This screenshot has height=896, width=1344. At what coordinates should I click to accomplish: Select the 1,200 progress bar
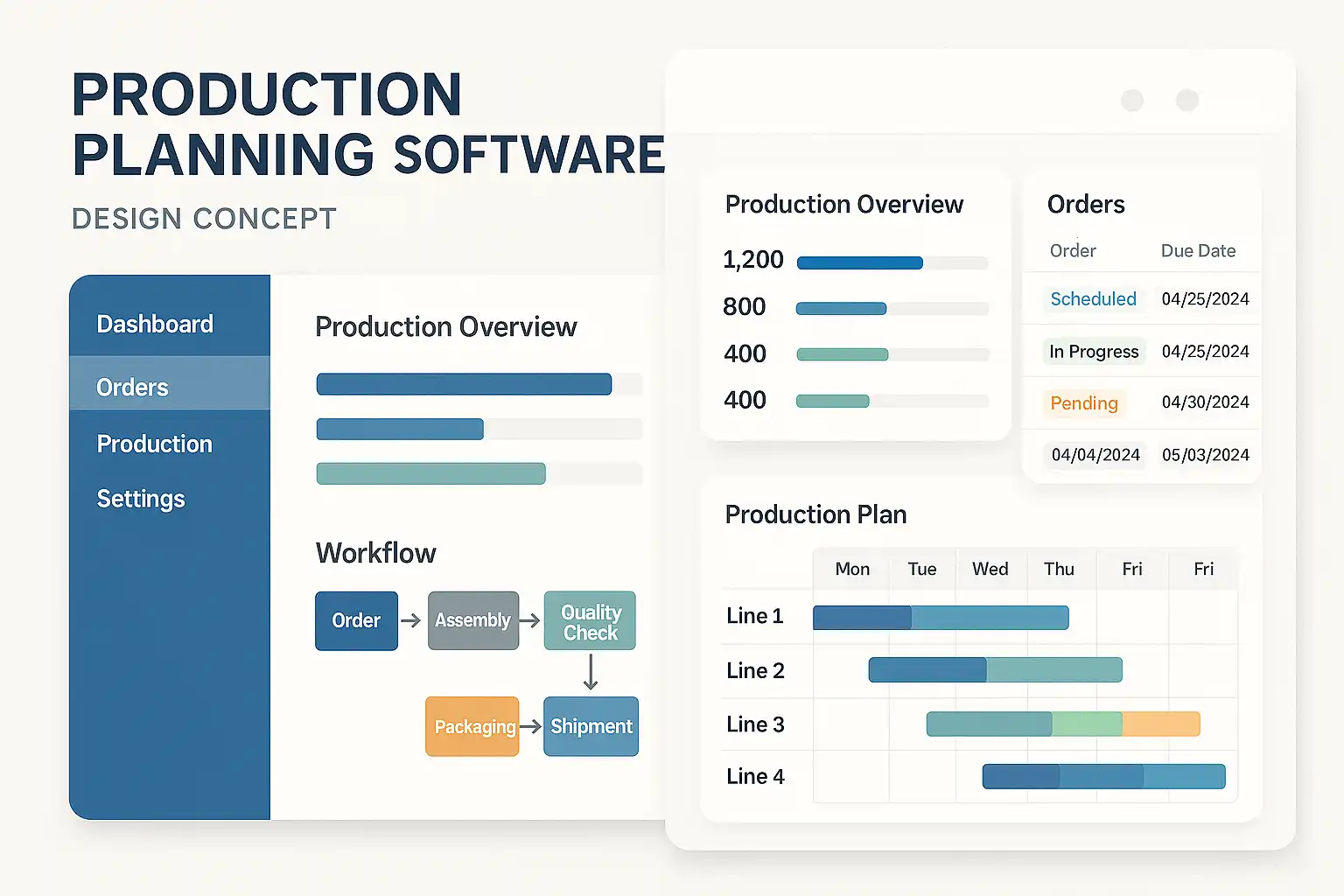tap(892, 262)
